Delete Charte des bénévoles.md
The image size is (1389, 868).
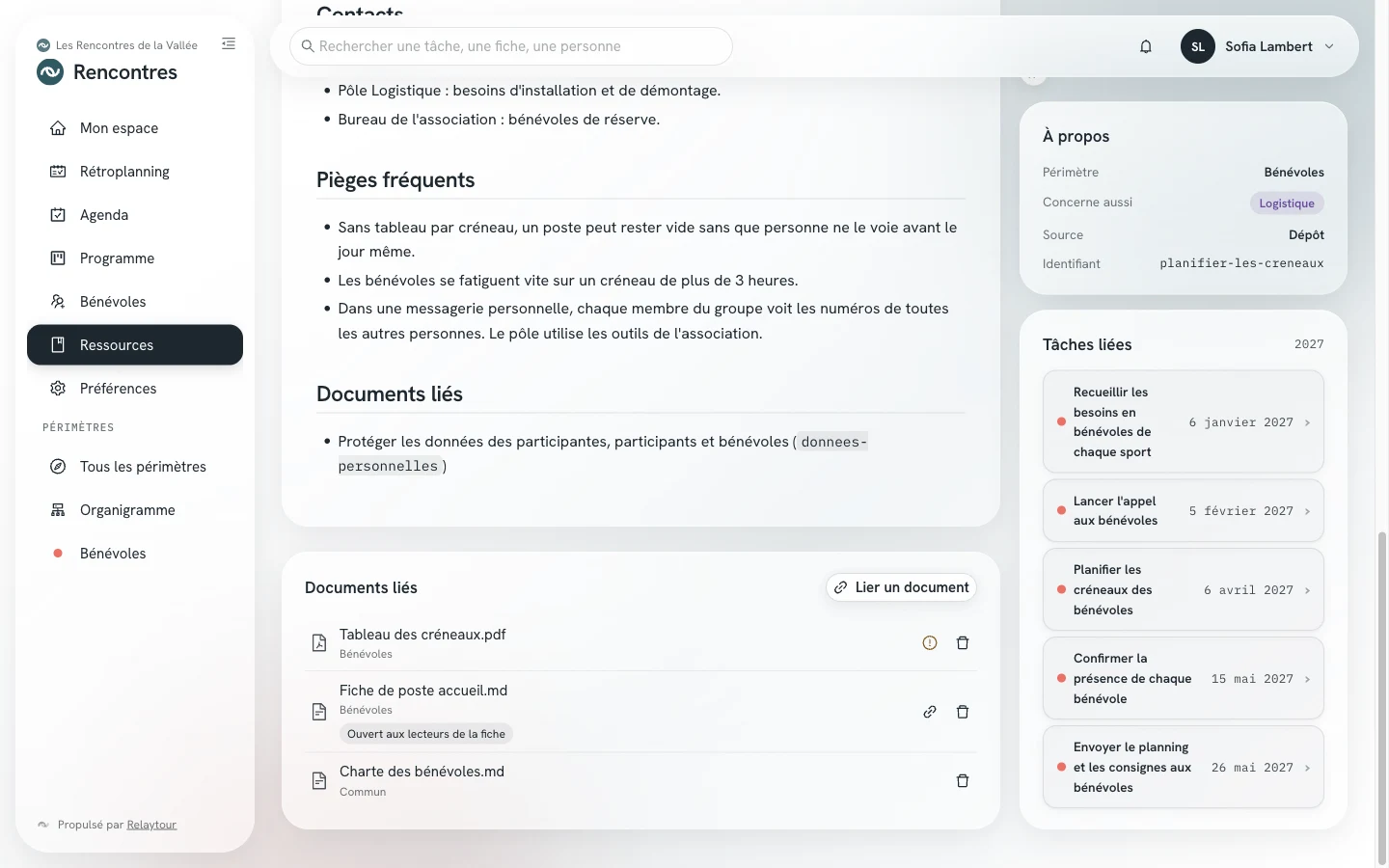(x=963, y=781)
